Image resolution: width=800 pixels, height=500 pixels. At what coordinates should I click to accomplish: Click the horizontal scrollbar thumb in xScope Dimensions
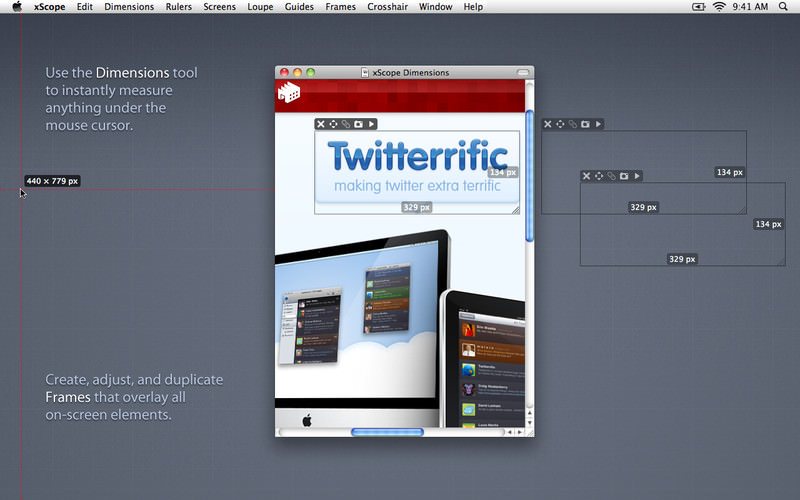coord(387,432)
